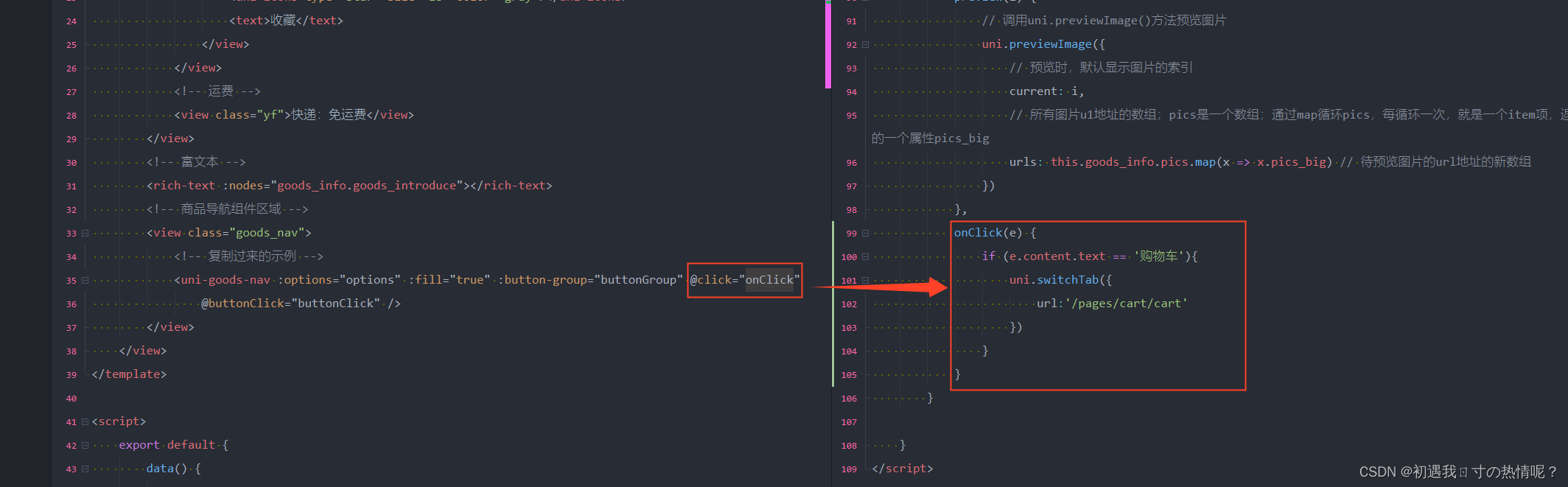Screen dimensions: 1568x487
Task: Collapse the onClick(e) function fold on line 99
Action: click(865, 234)
